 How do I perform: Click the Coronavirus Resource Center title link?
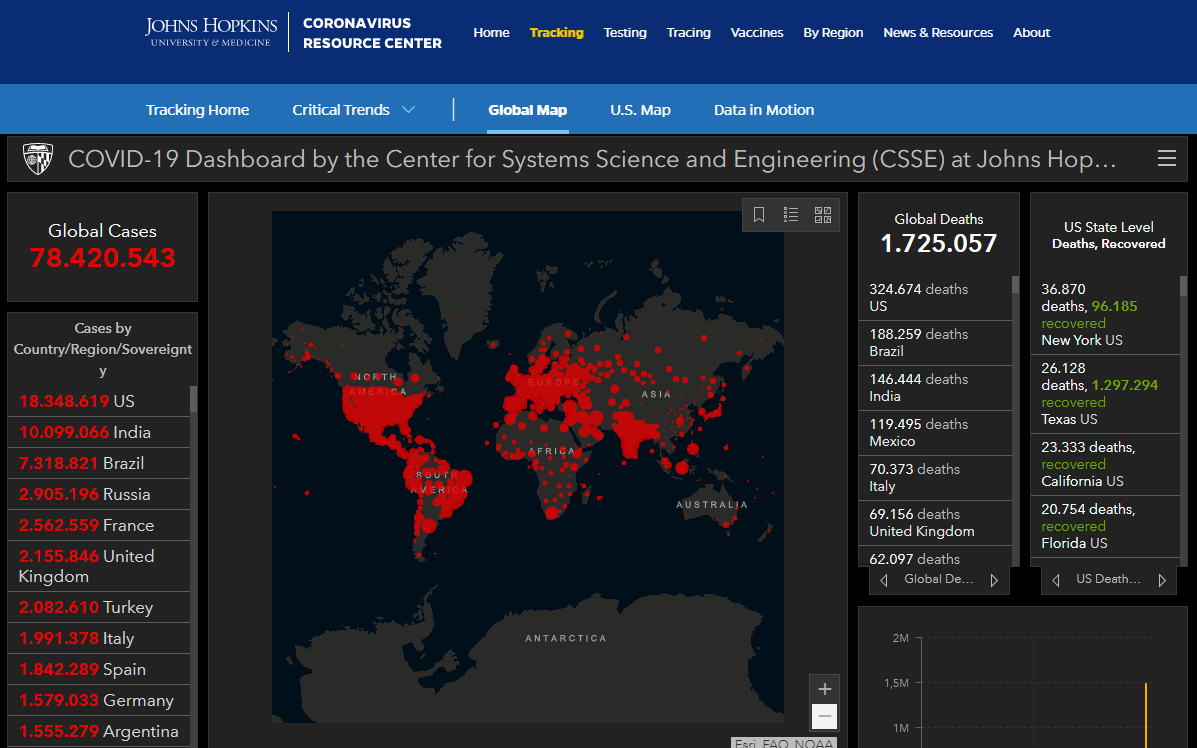click(373, 33)
